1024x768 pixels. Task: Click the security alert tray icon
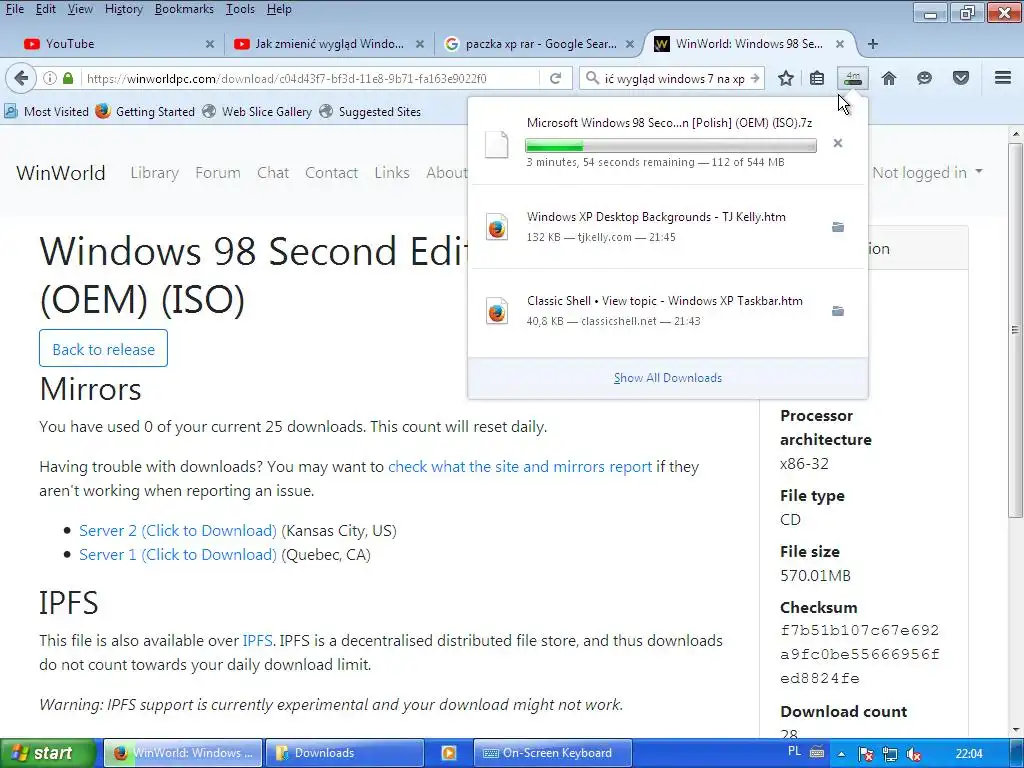(866, 754)
